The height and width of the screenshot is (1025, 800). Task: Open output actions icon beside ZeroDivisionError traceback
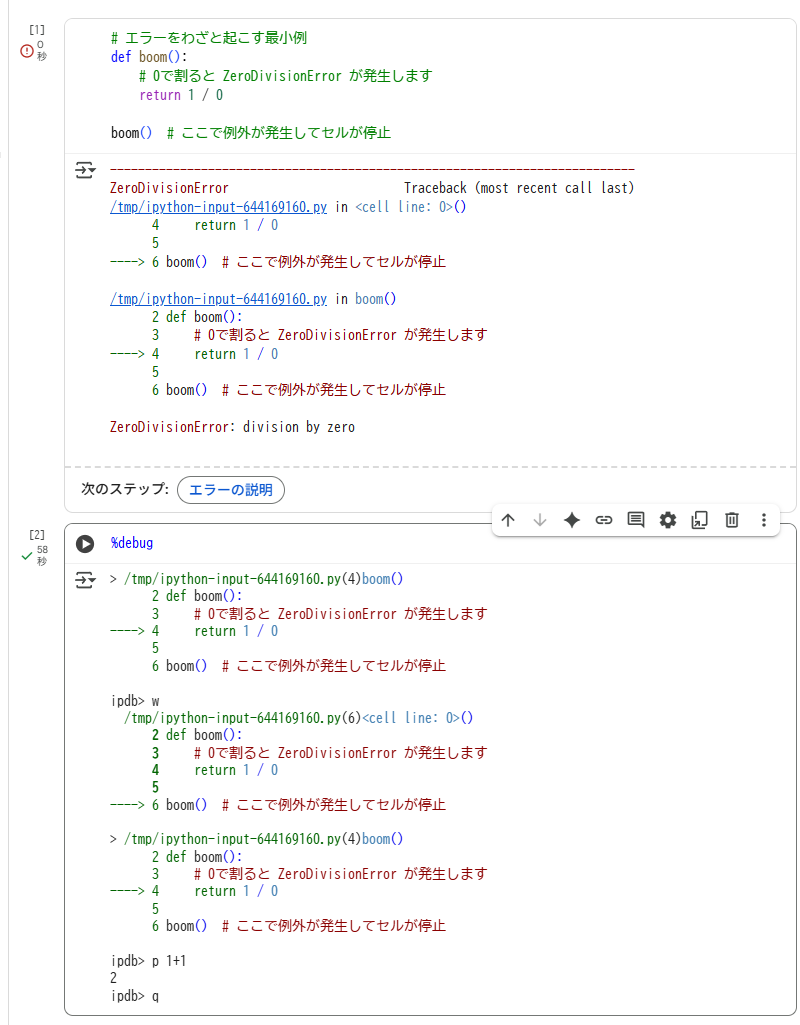tap(86, 170)
